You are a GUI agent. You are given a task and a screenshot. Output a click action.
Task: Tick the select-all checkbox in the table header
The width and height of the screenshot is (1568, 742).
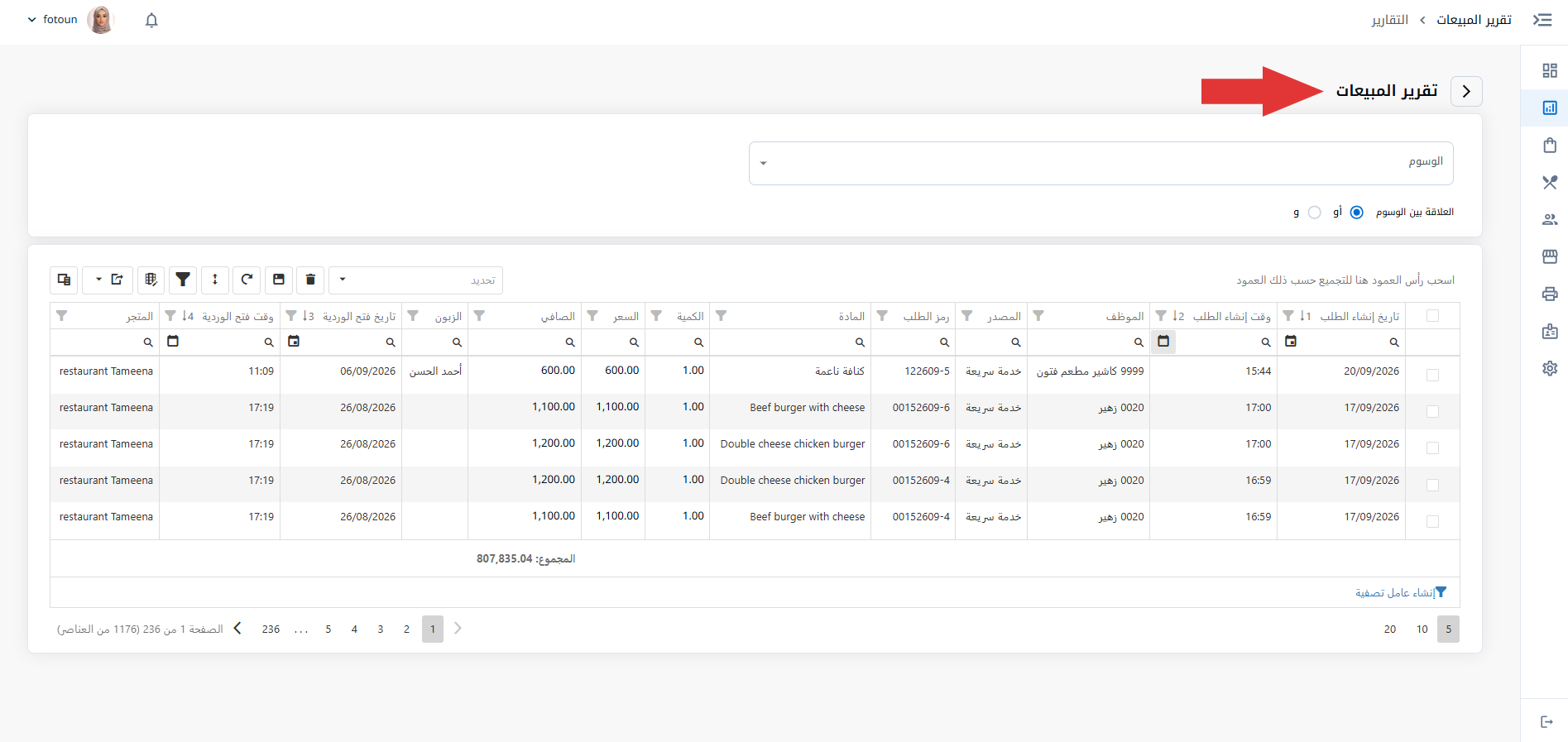[x=1432, y=316]
